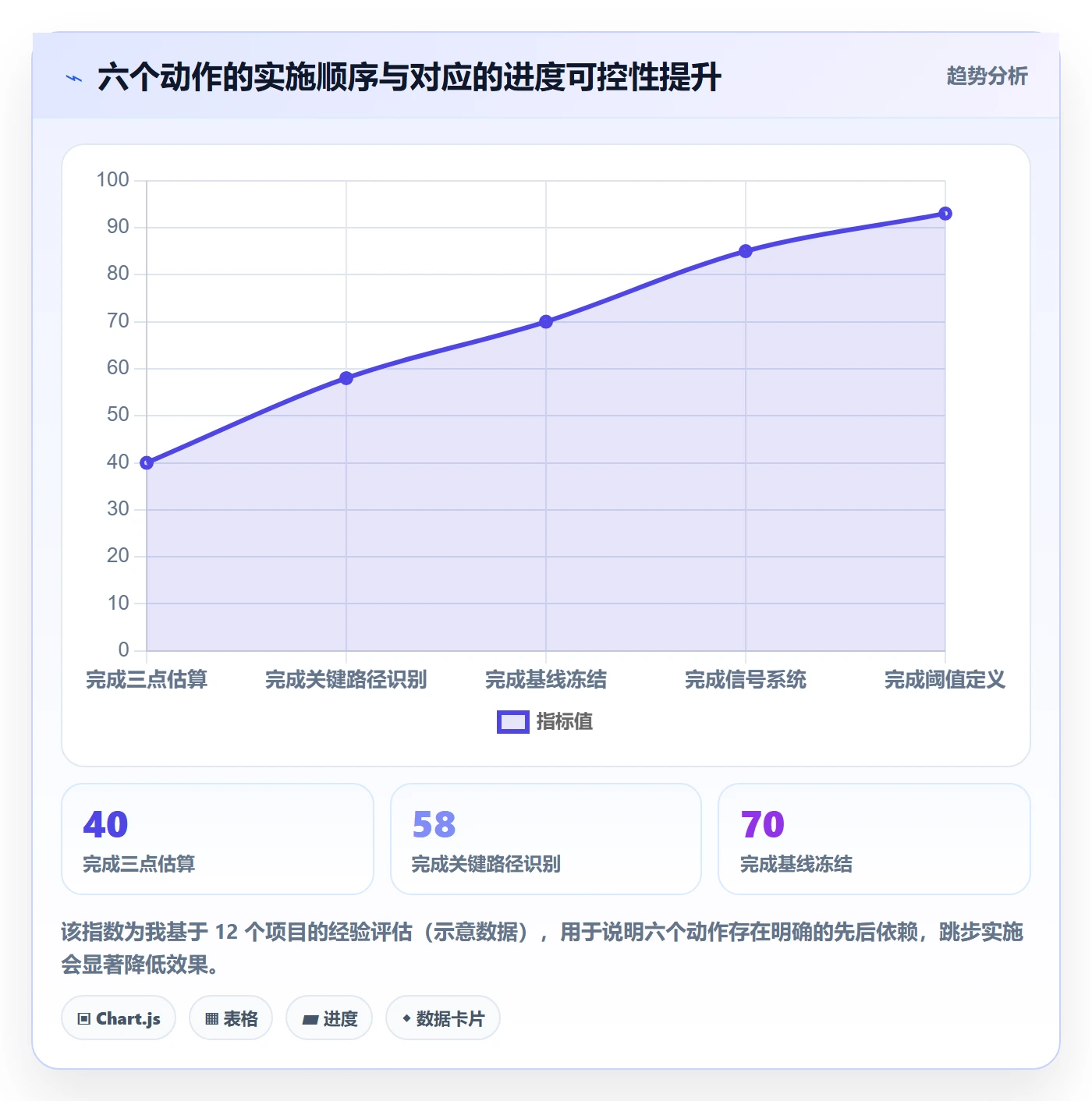This screenshot has height=1101, width=1092.
Task: Toggle the 指标值 legend color box
Action: click(513, 722)
